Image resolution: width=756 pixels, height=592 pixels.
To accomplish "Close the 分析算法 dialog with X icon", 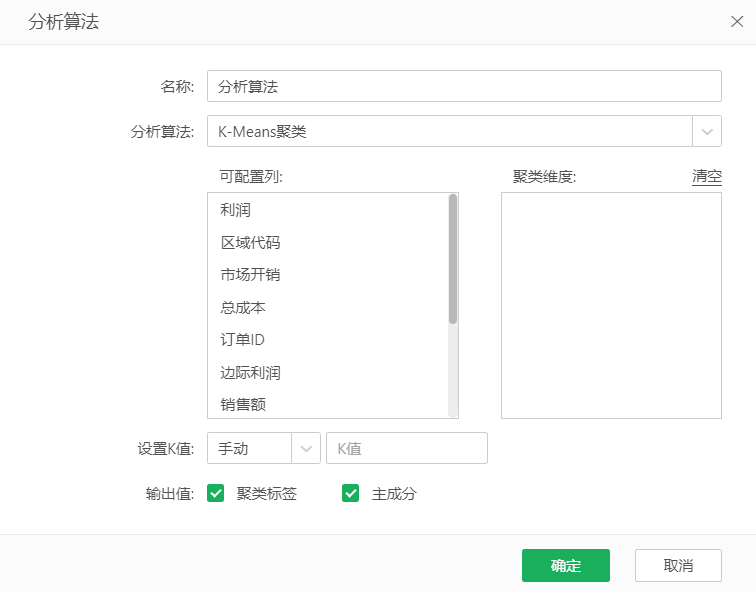I will pos(737,22).
